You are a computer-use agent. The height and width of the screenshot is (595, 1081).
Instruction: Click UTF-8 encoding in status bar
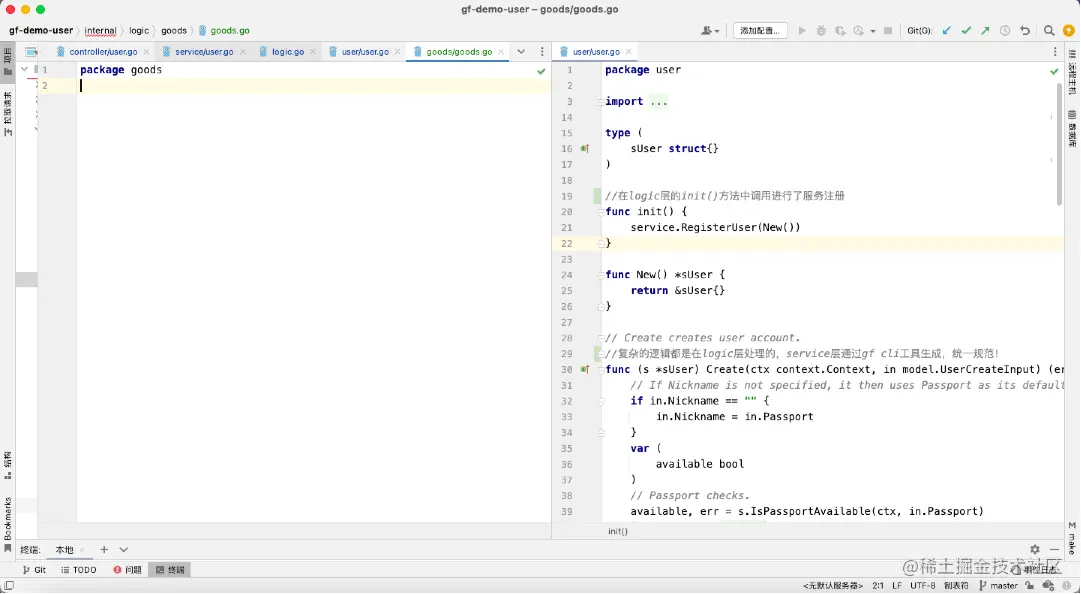click(922, 585)
